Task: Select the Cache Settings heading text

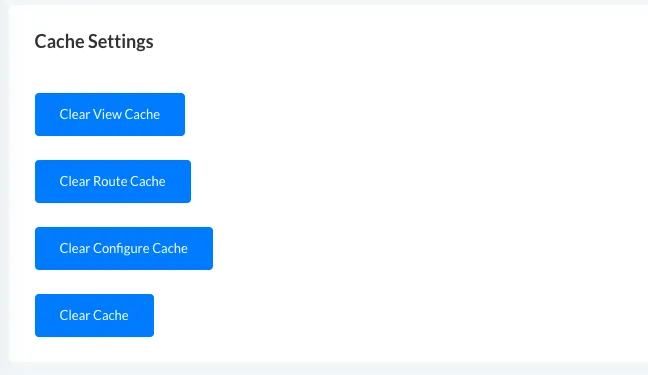Action: 94,41
